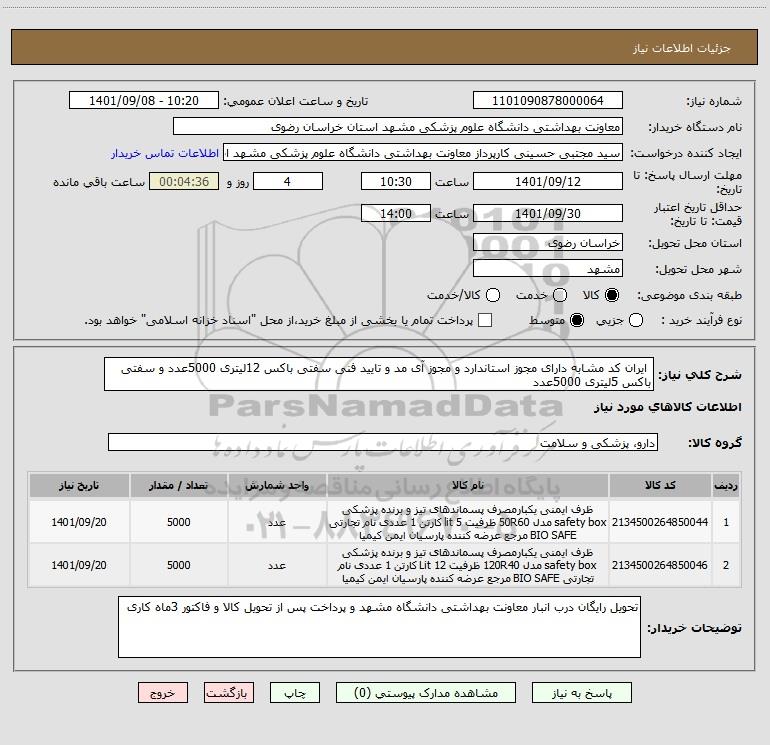
Task: Click the validity time field 14:00
Action: coord(396,214)
